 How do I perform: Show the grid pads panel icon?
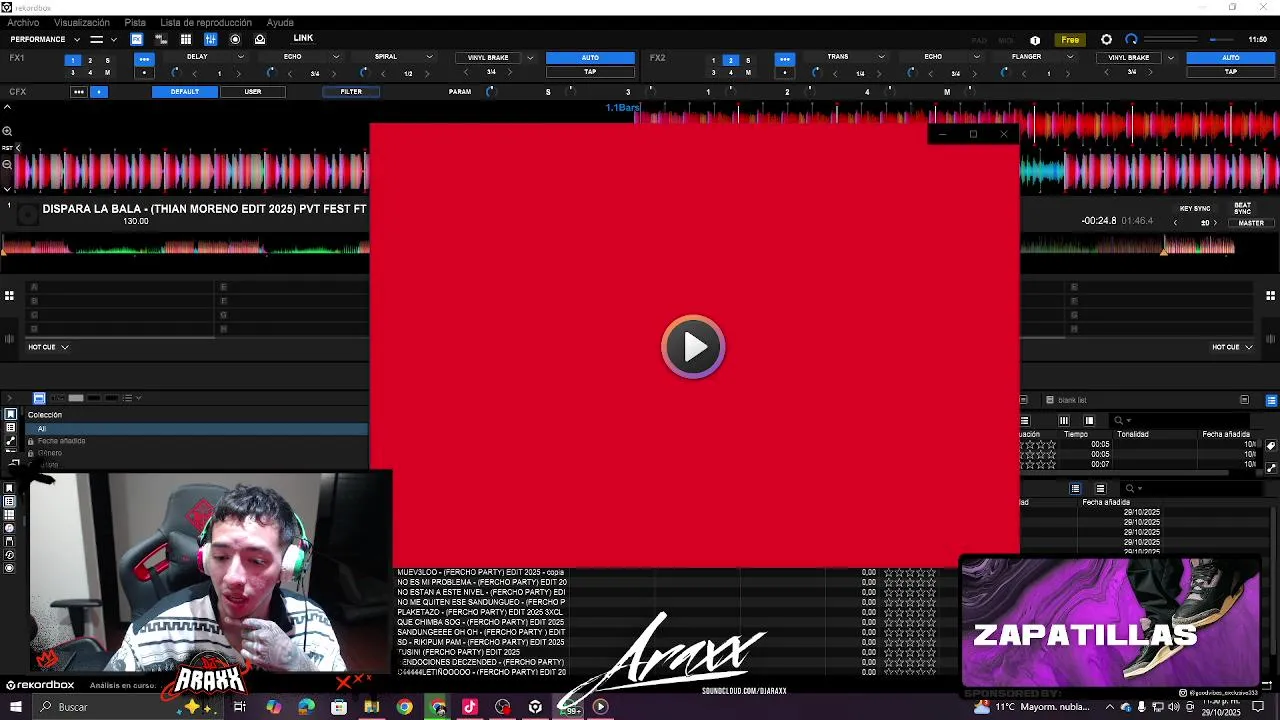(186, 39)
